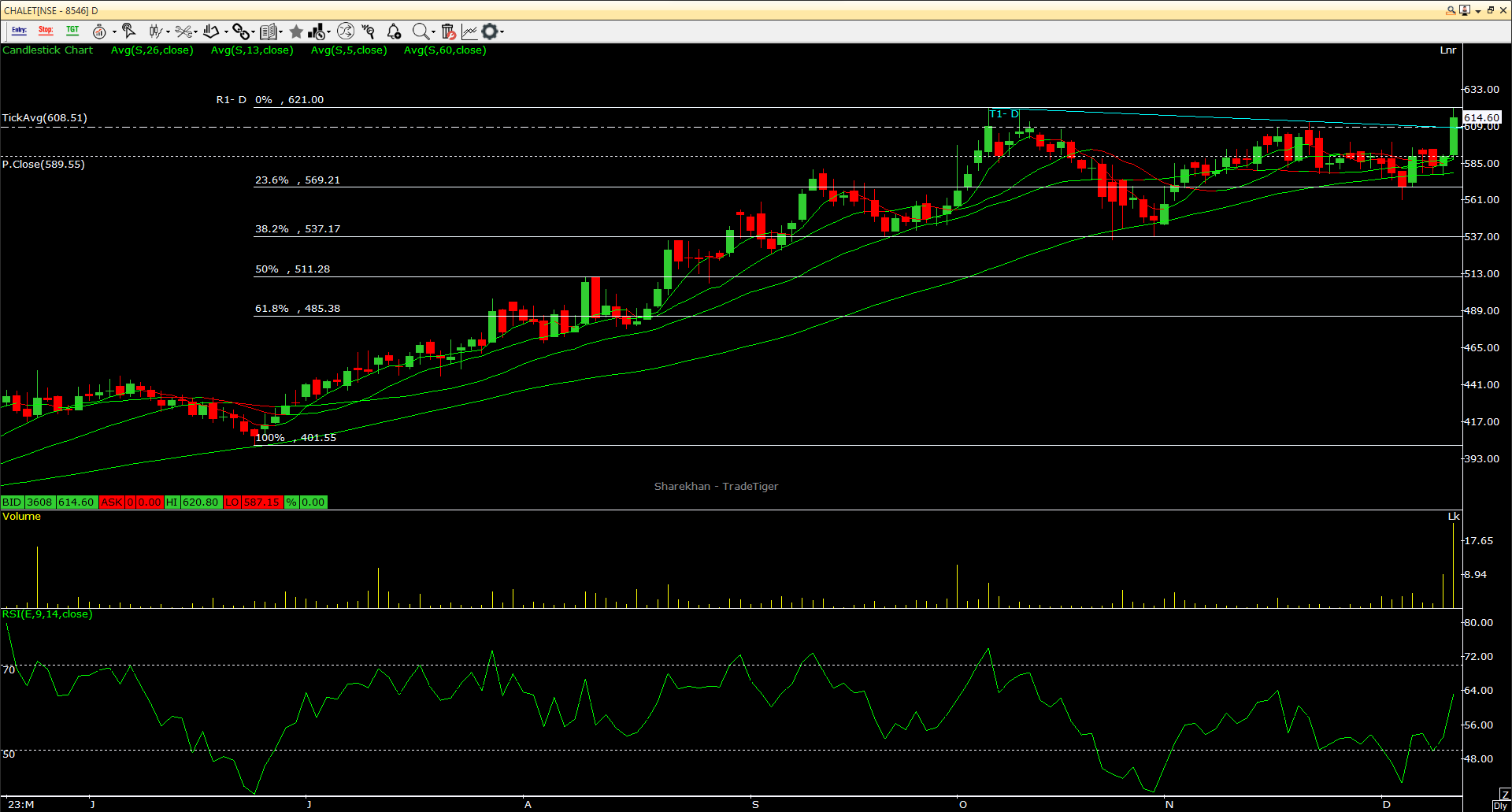
Task: Expand the magnifier zoom dropdown arrow
Action: 433,32
